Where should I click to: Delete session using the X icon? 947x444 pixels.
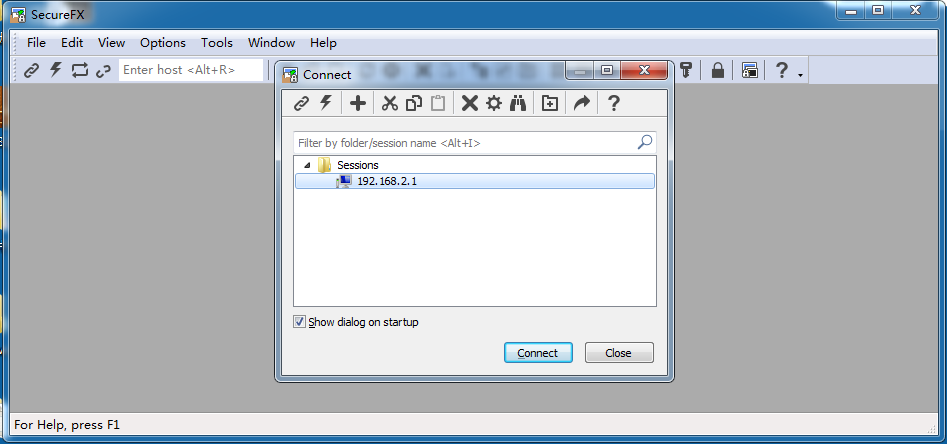click(x=469, y=103)
